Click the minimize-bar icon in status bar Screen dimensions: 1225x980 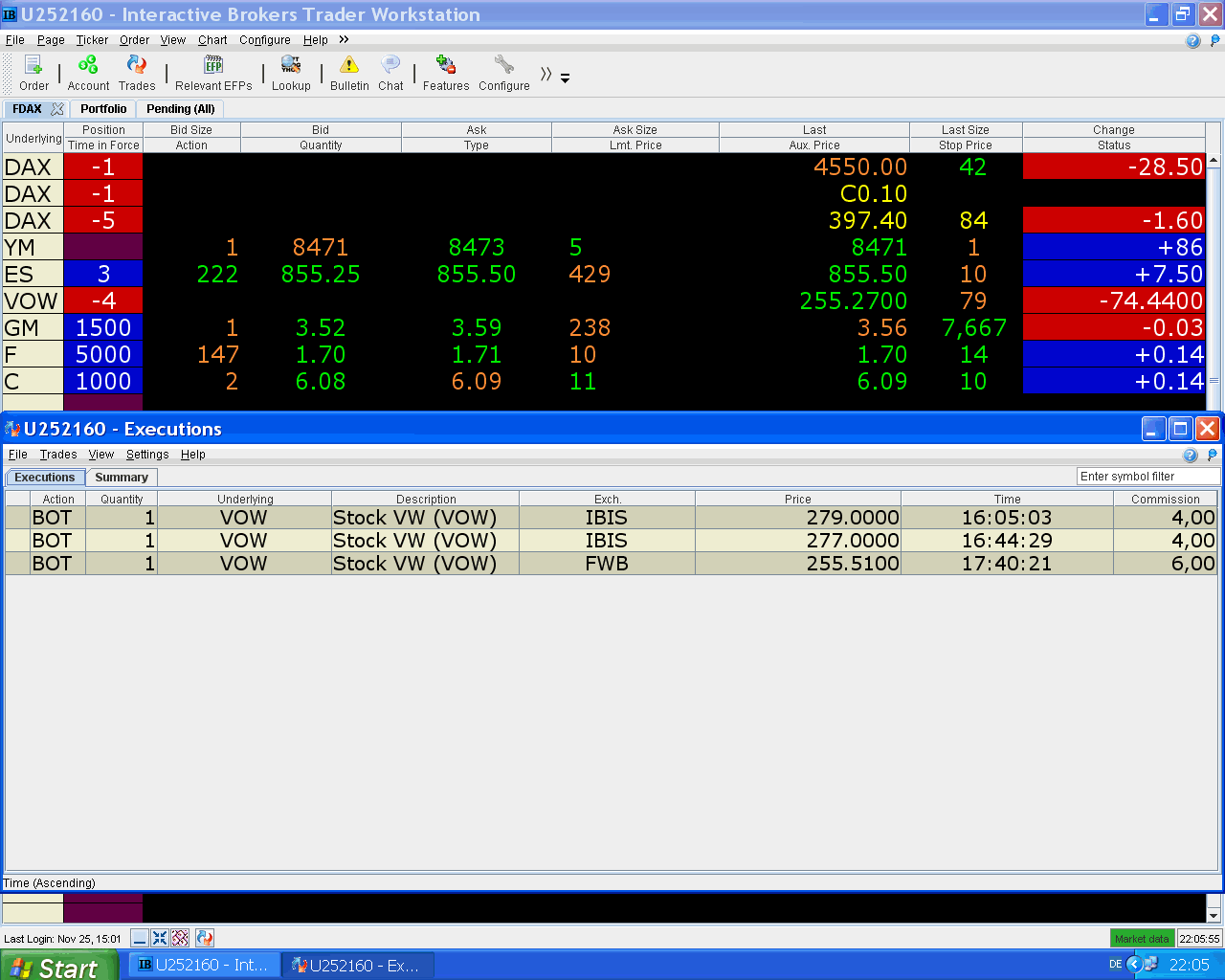pyautogui.click(x=140, y=938)
